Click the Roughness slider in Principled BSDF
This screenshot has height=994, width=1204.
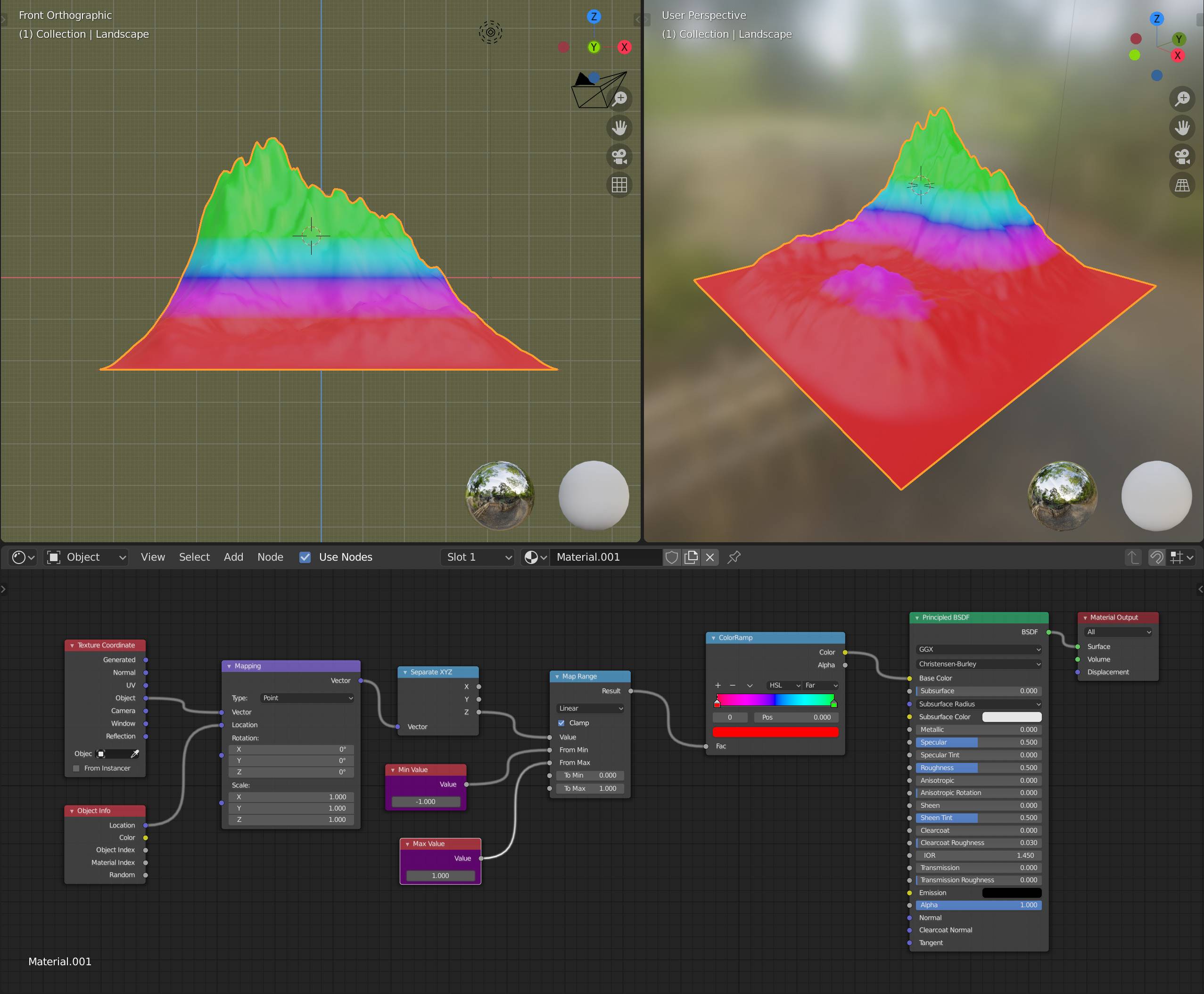[979, 768]
